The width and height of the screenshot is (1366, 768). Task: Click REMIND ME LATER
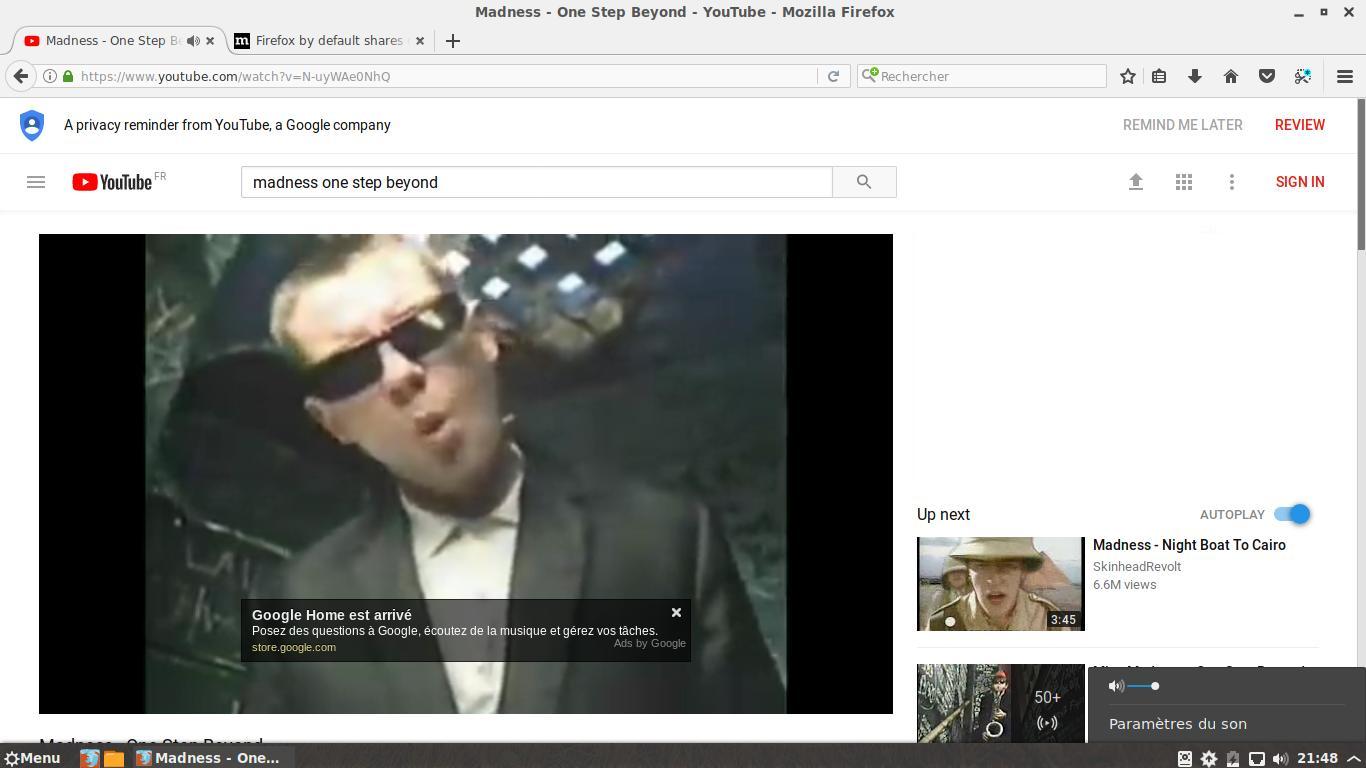coord(1183,125)
